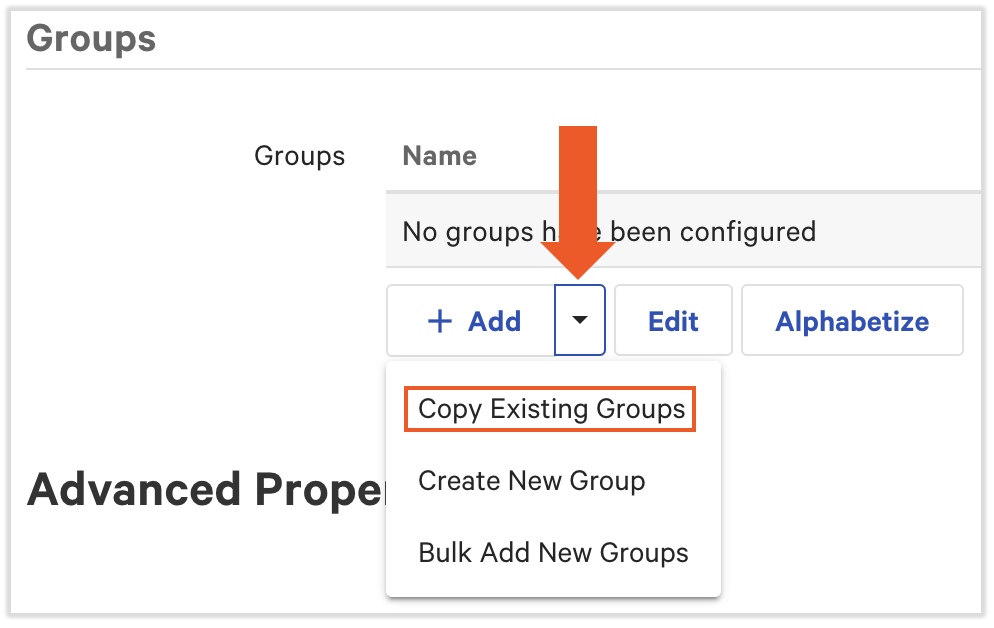Viewport: 994px width, 628px height.
Task: Pick Bulk Add New Groups entry
Action: coord(553,553)
